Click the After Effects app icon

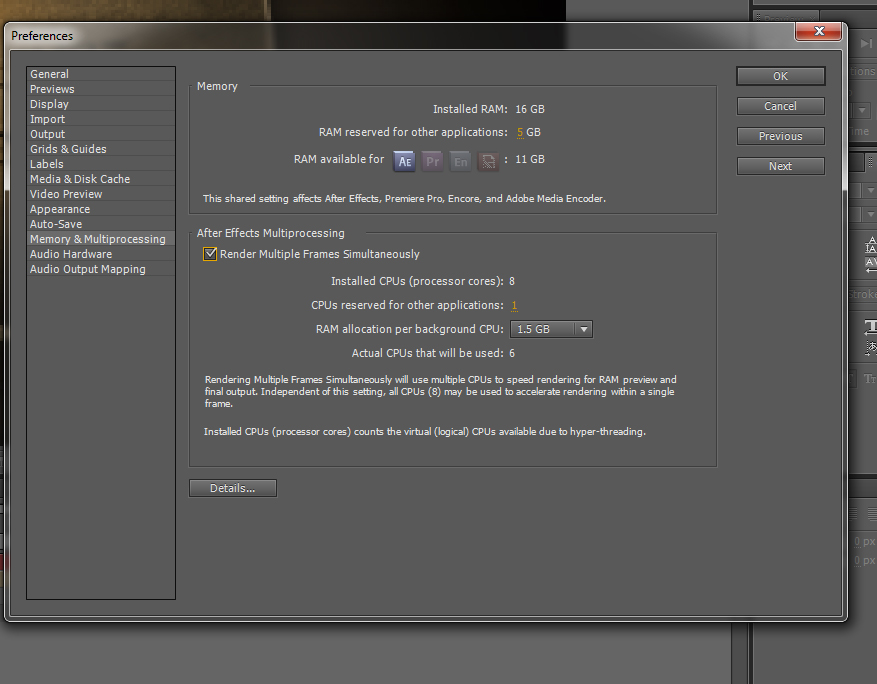click(404, 162)
